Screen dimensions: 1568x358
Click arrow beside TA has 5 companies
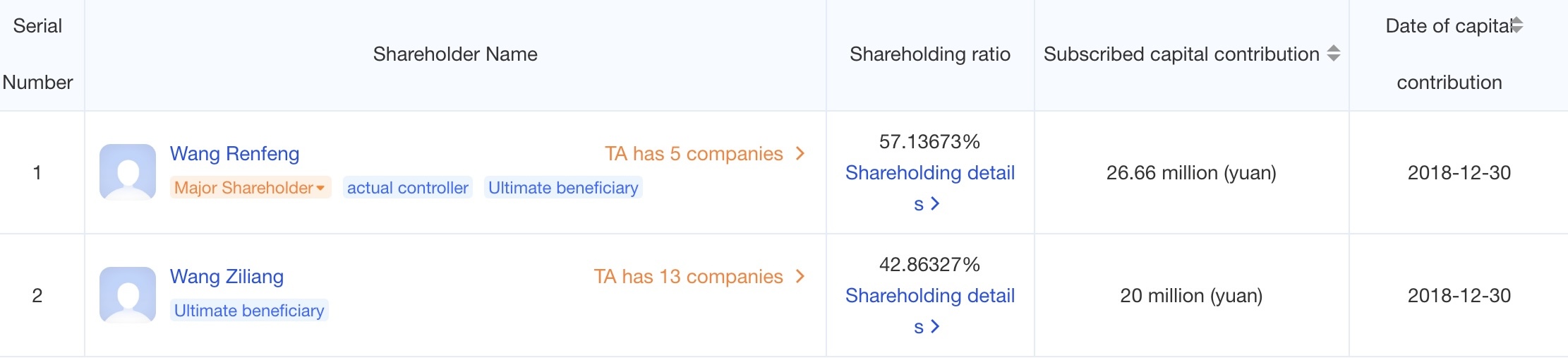coord(800,153)
